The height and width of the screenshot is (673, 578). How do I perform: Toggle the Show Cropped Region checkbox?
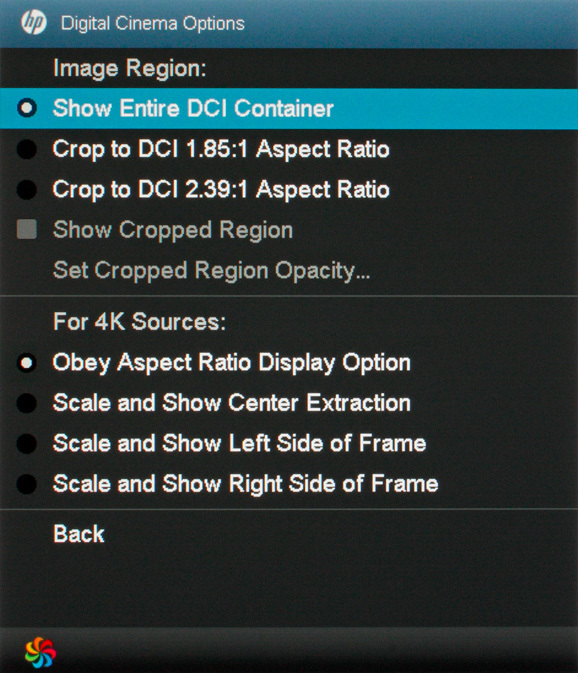pos(27,229)
